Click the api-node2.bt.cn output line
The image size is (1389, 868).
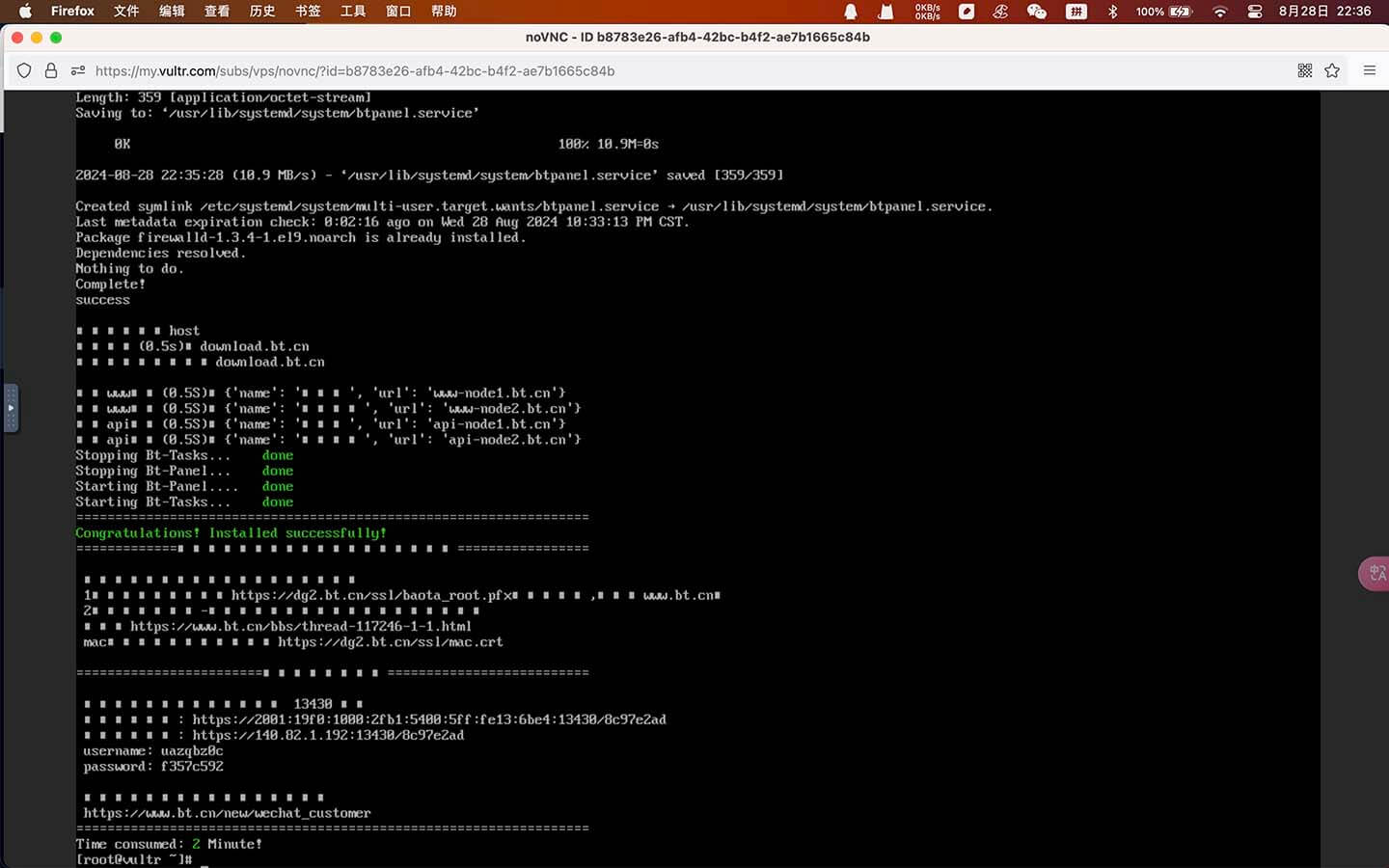(329, 439)
